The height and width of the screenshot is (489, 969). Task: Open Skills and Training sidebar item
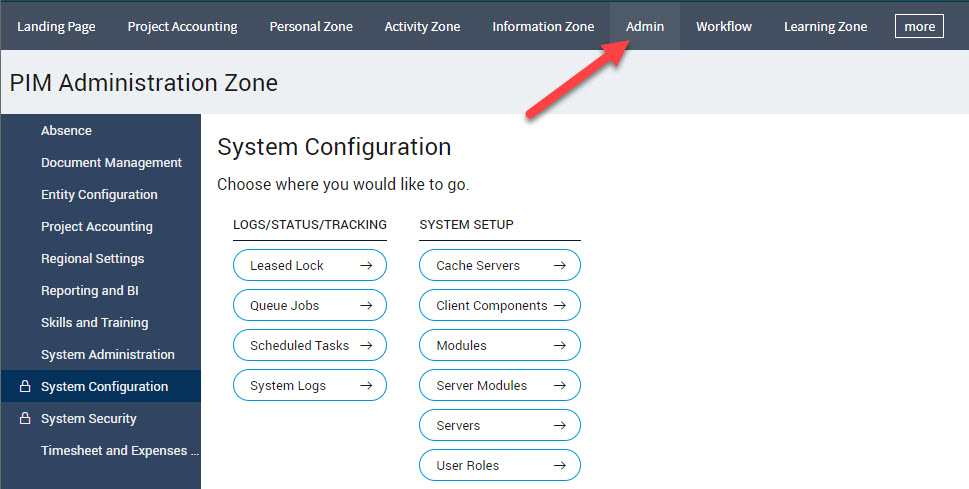click(94, 322)
